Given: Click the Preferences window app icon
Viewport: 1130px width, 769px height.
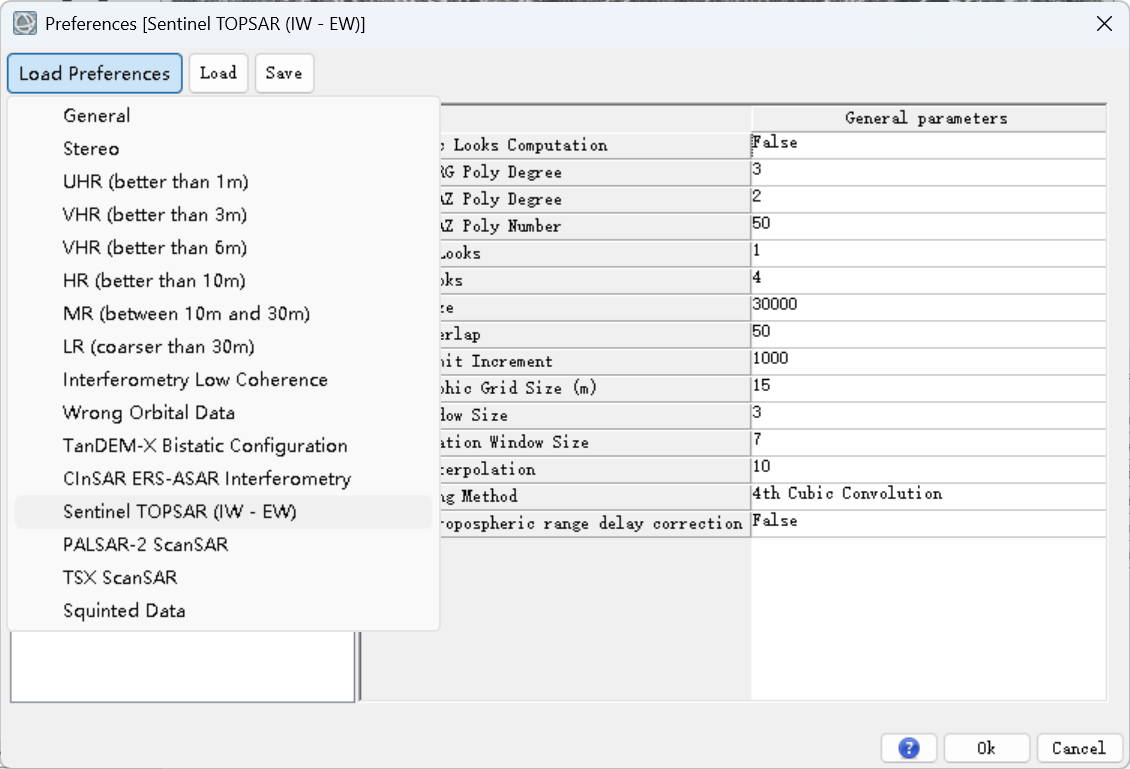Looking at the screenshot, I should coord(25,23).
